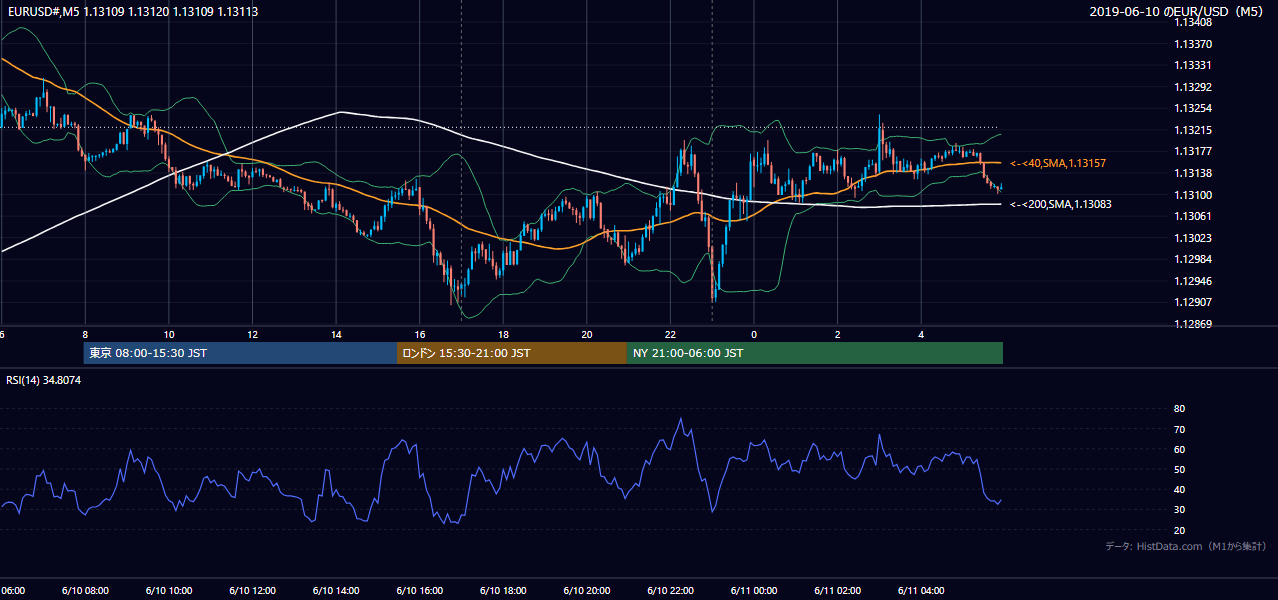Click the HistData.com data source credit
1278x600 pixels.
pos(1186,546)
